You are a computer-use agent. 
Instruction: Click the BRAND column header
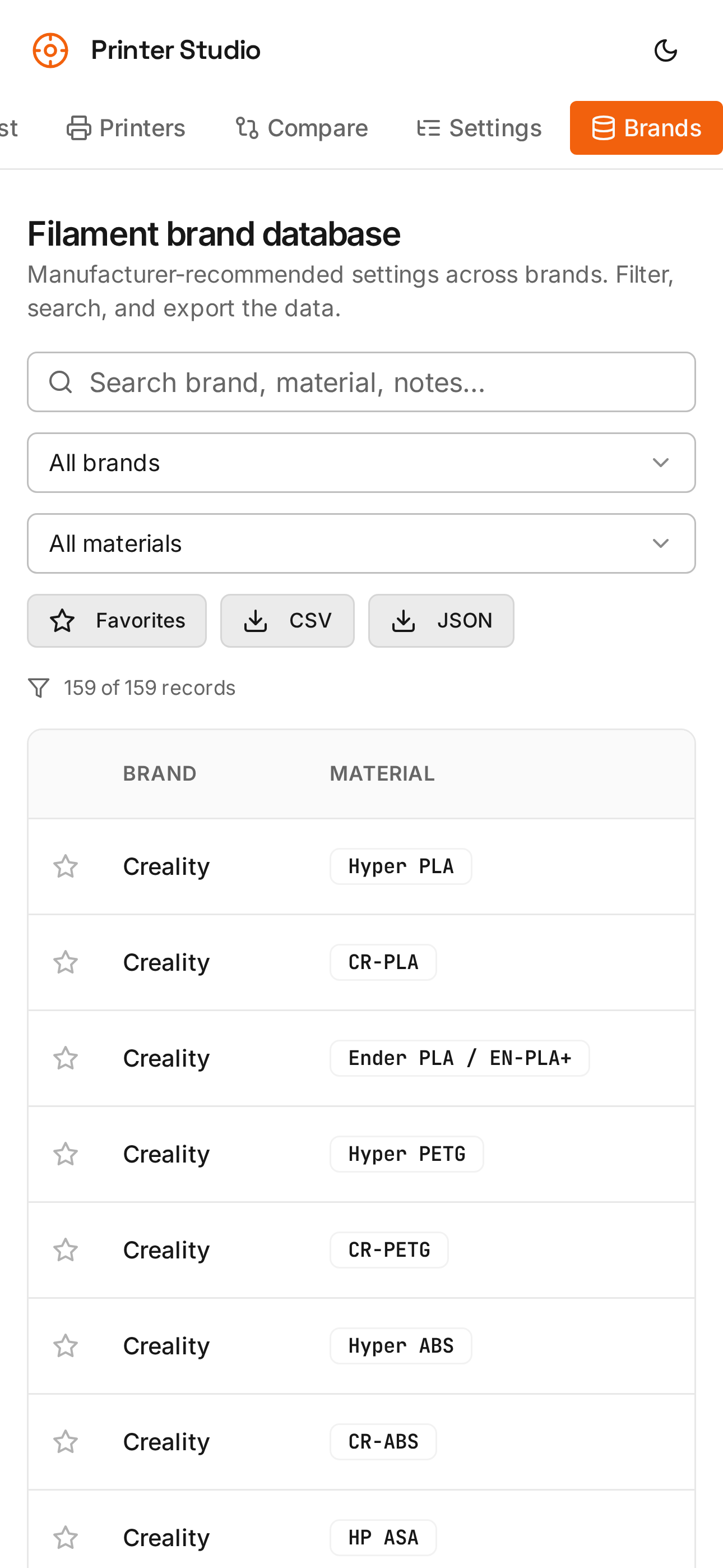tap(159, 774)
